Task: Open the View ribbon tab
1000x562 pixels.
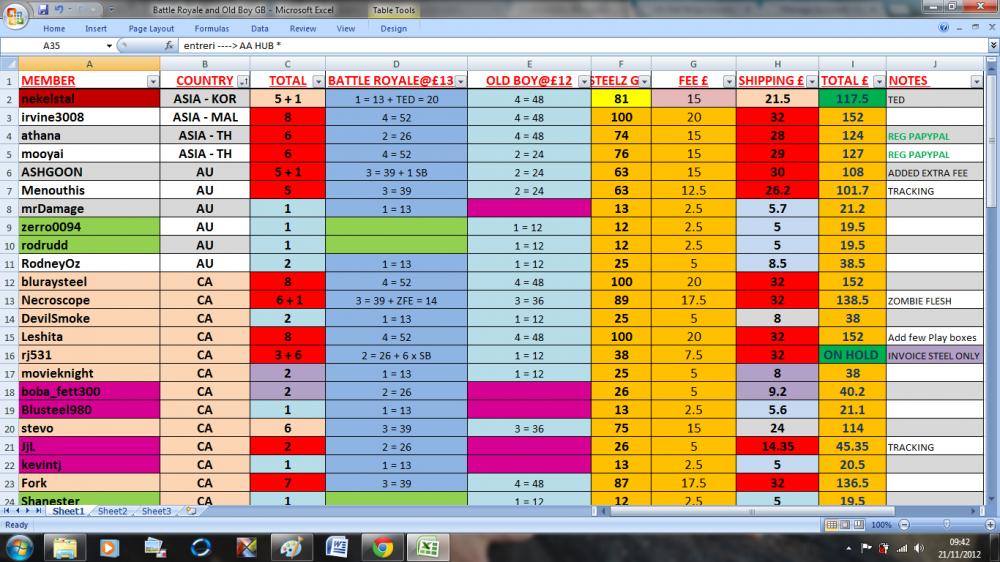Action: [346, 28]
